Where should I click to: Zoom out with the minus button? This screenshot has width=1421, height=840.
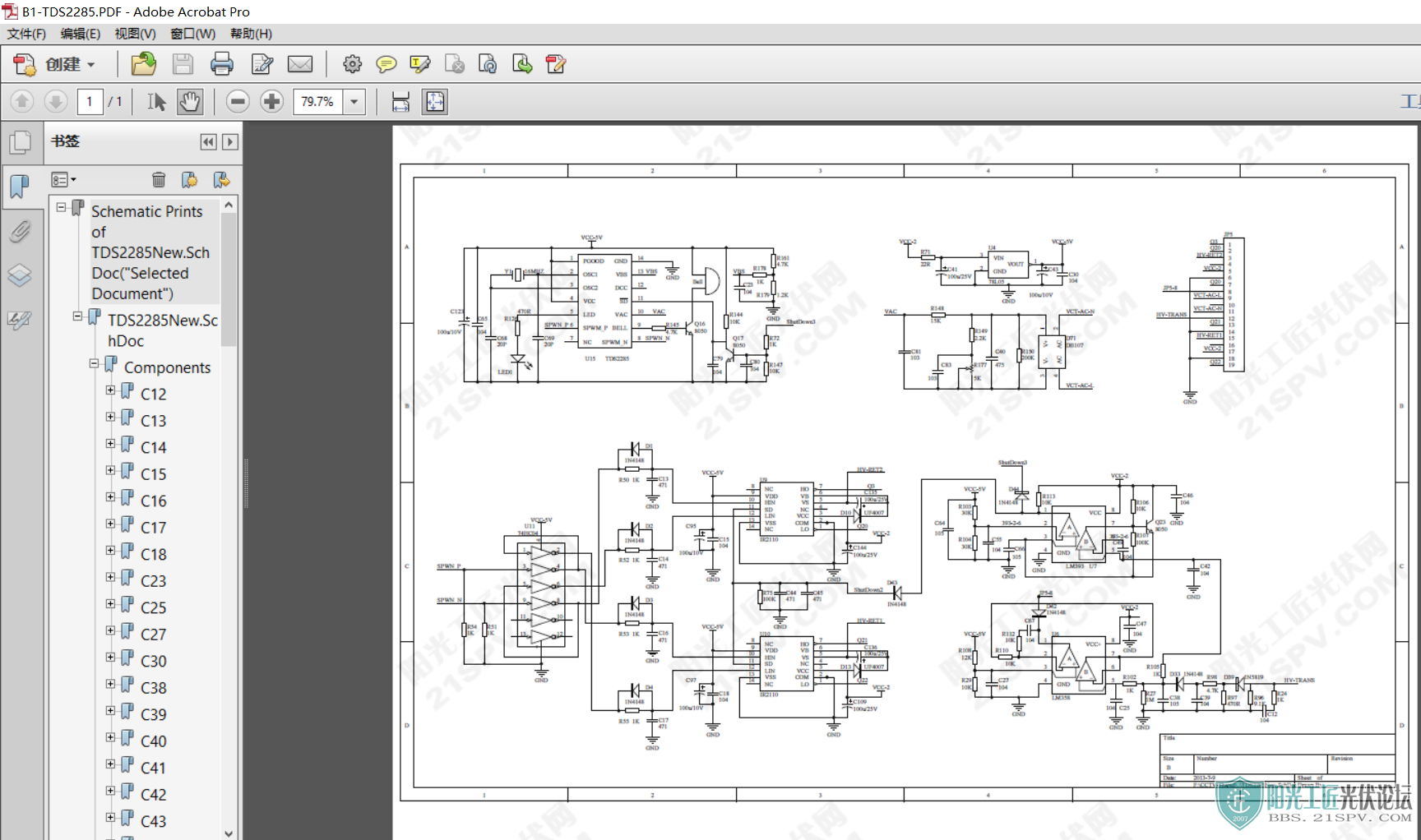pyautogui.click(x=238, y=101)
